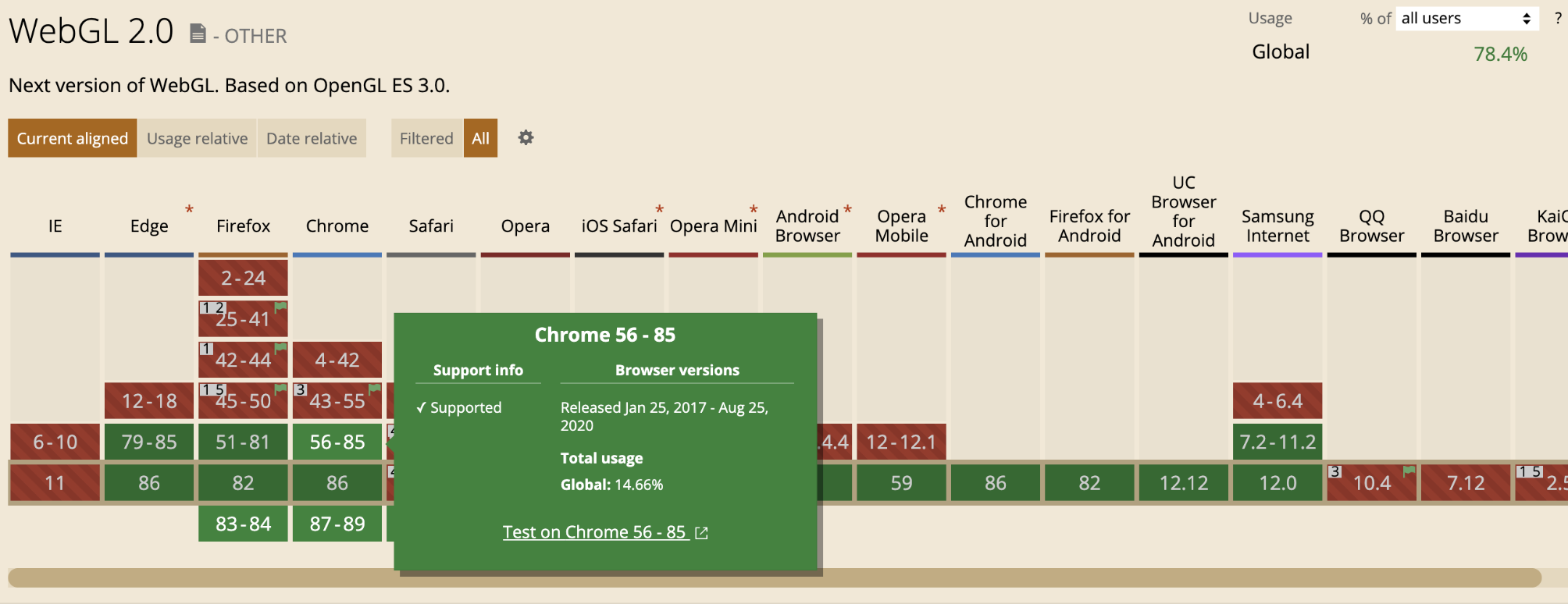Expand the Firefox 2-24 version cell
The image size is (1568, 604).
tap(243, 278)
